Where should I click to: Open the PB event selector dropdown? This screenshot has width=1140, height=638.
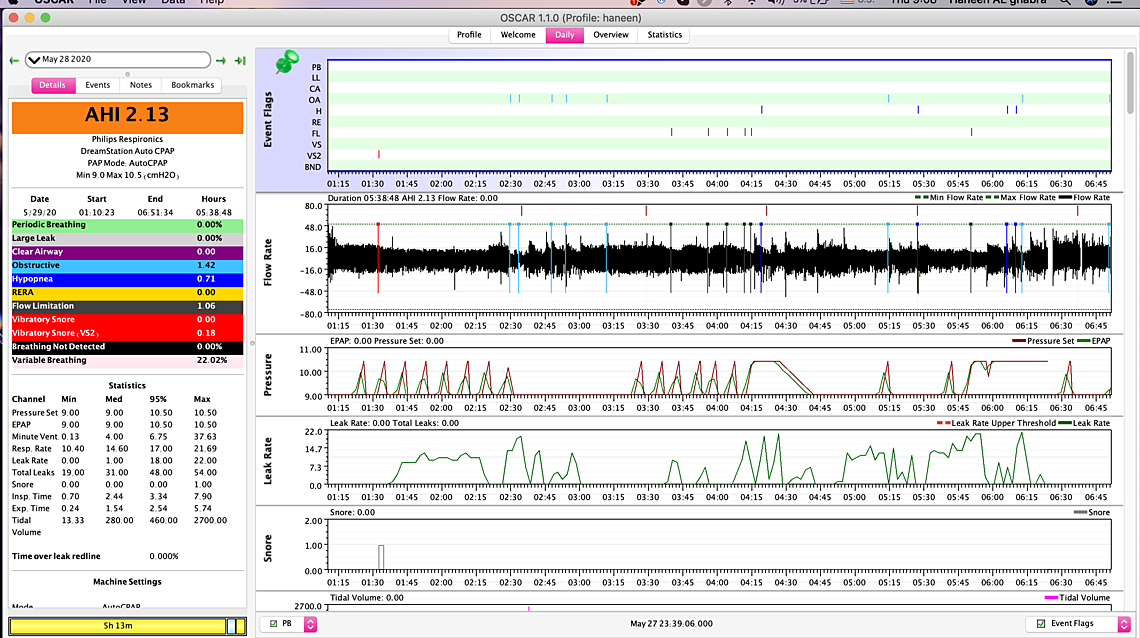[x=310, y=624]
